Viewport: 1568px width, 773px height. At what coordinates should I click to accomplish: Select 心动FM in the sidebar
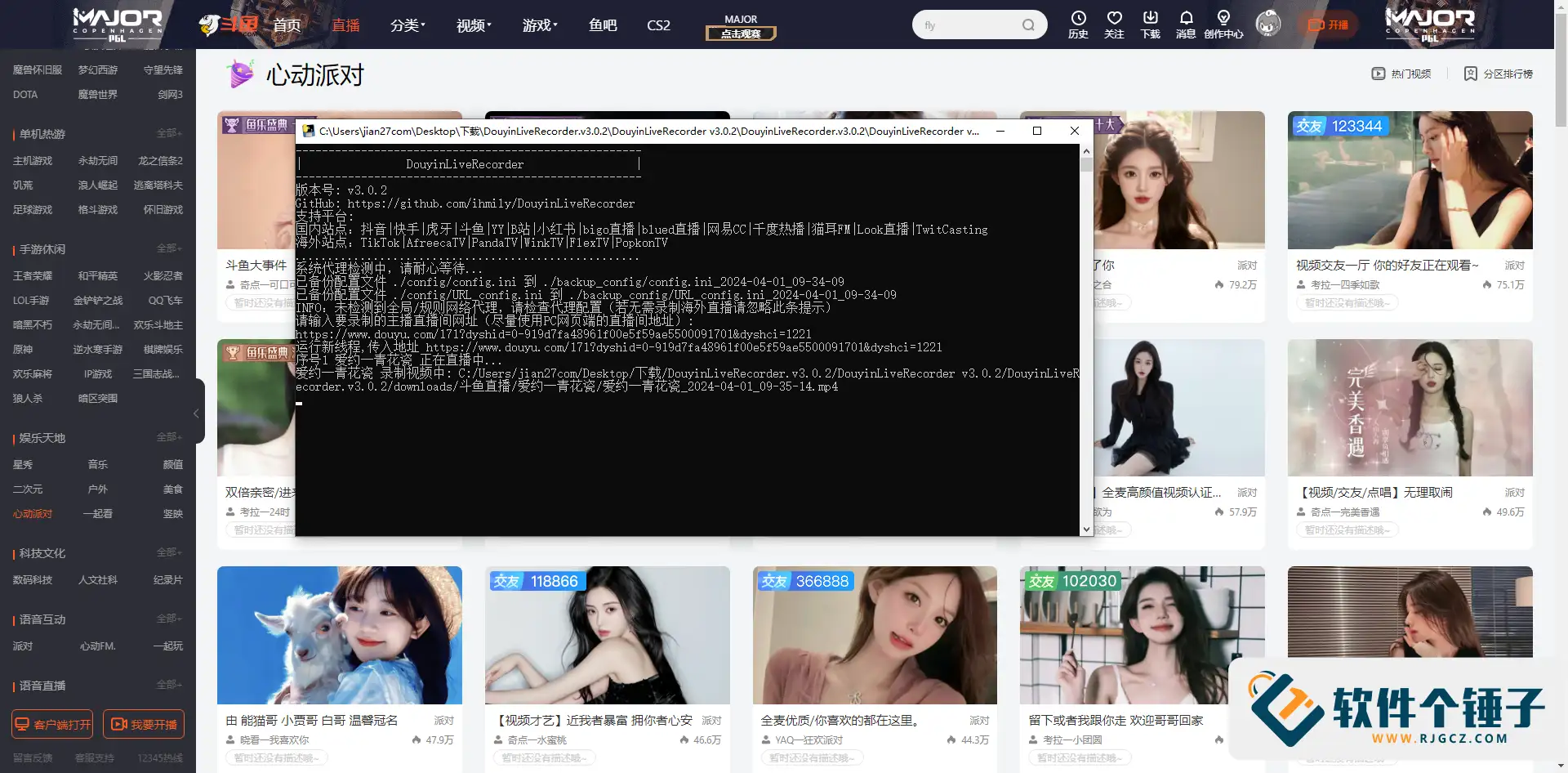98,646
